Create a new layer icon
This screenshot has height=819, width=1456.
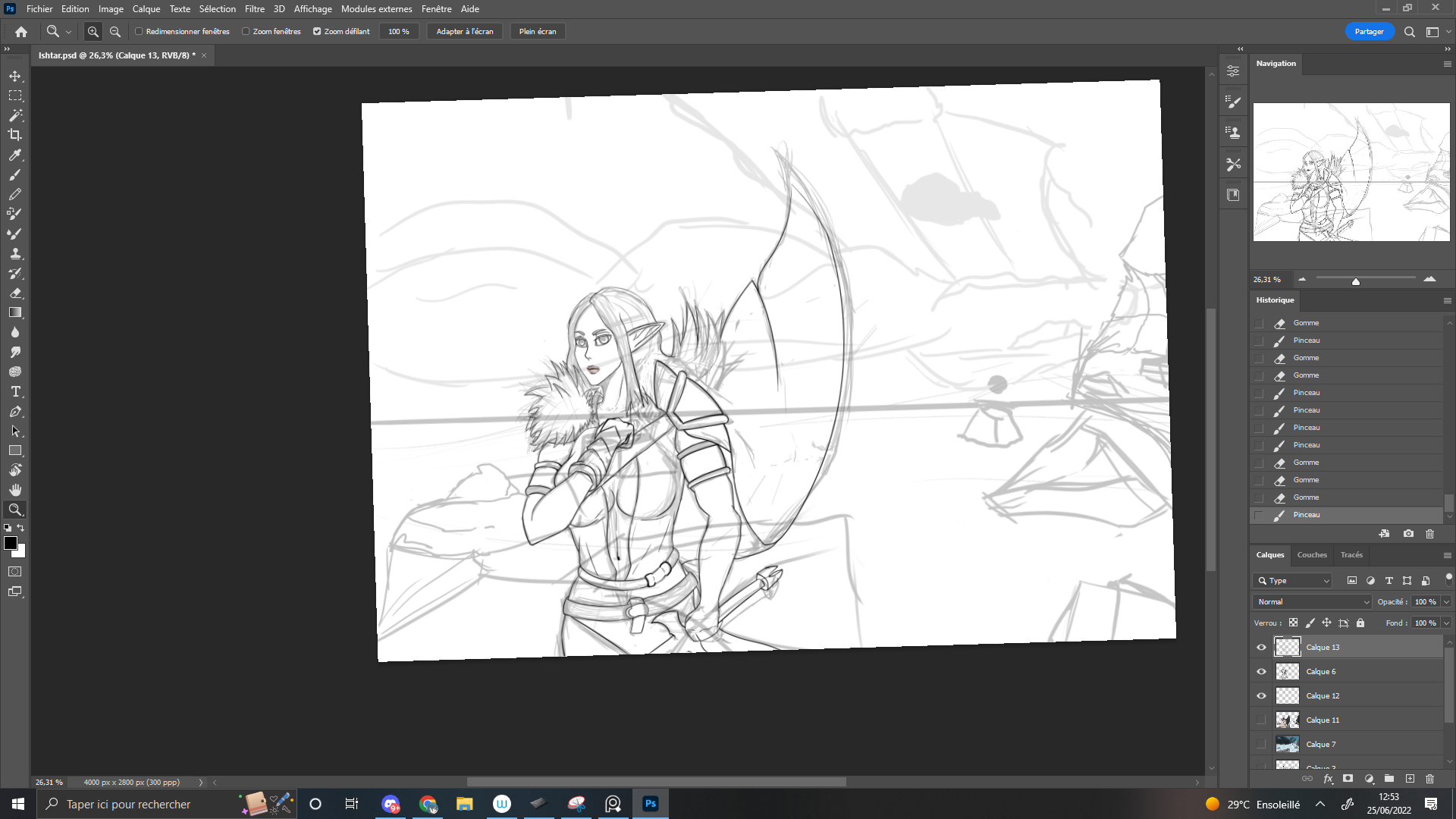1410,779
